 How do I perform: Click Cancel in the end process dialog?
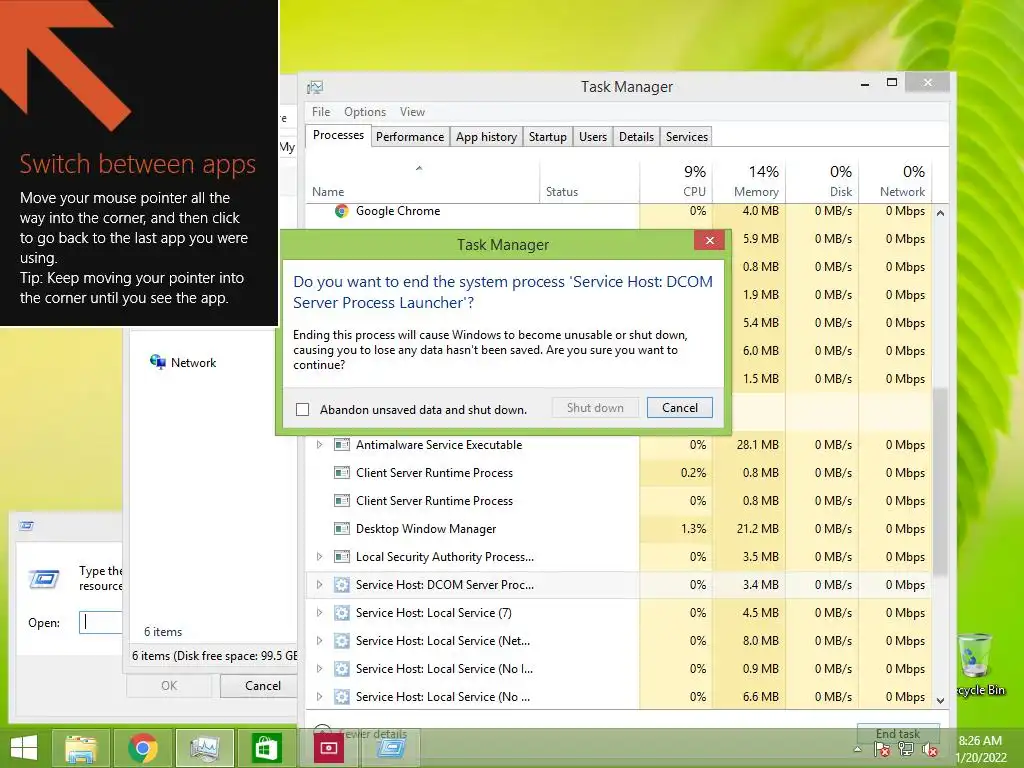[679, 408]
